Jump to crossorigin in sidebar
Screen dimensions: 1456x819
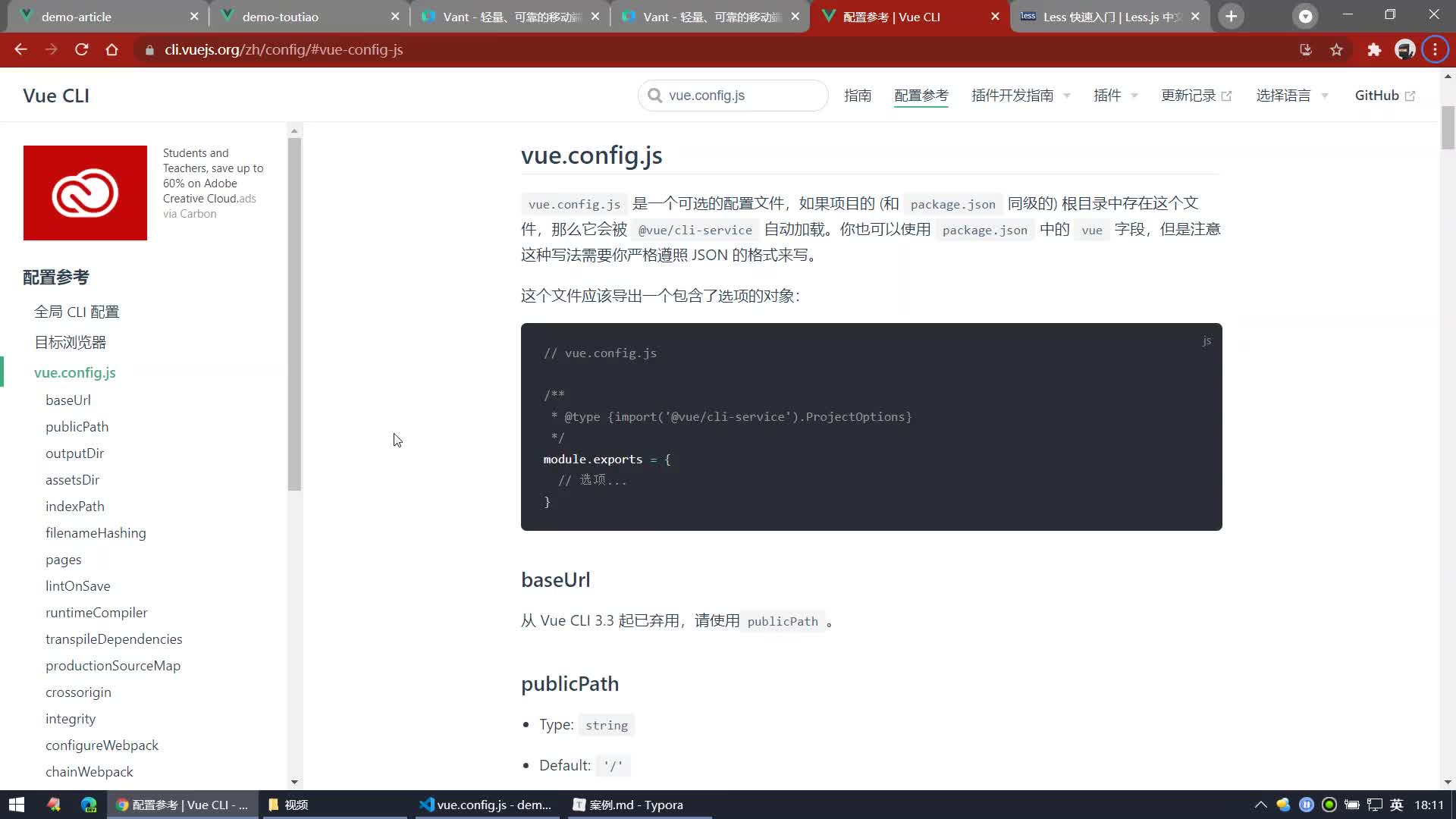78,692
